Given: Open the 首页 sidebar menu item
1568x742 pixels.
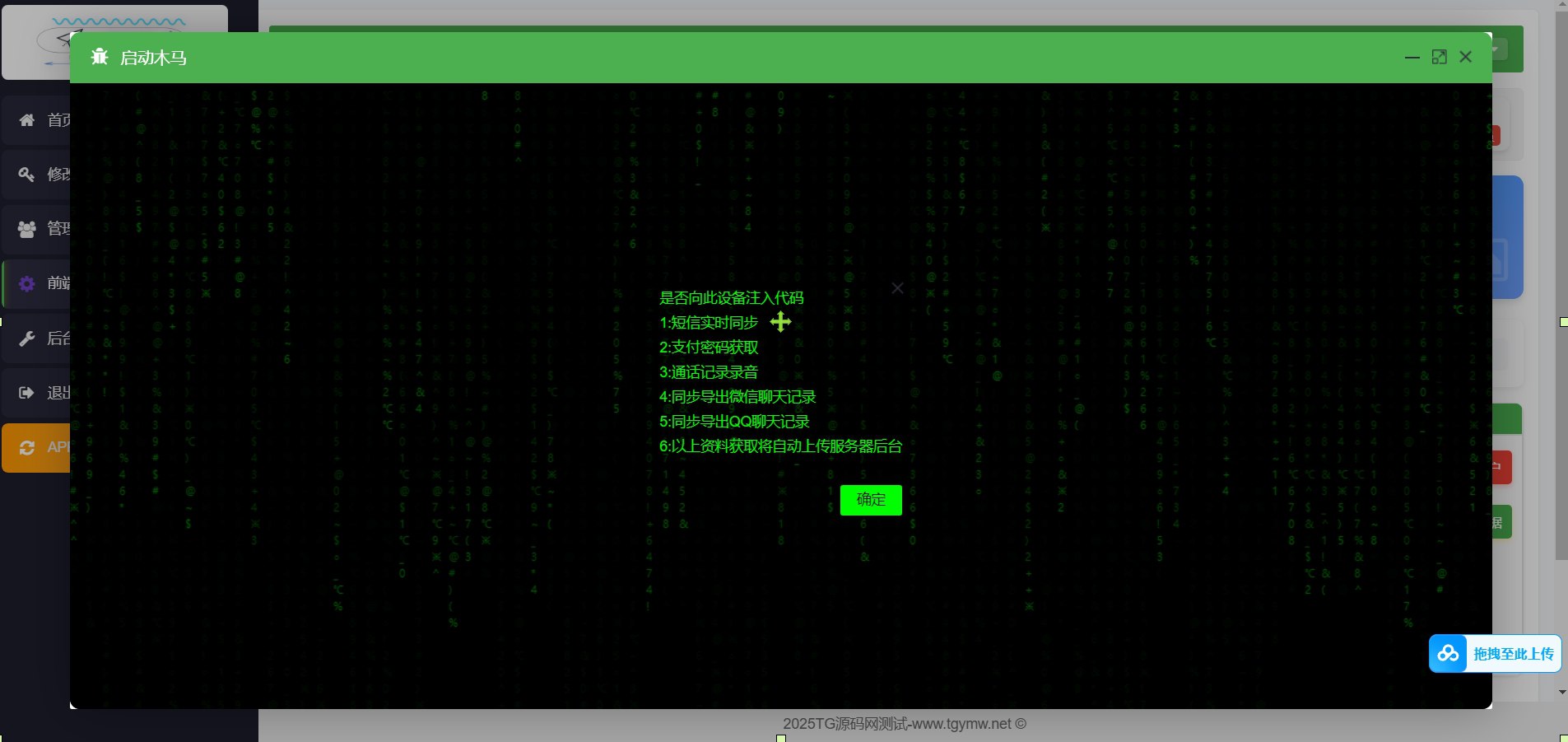Looking at the screenshot, I should (58, 120).
